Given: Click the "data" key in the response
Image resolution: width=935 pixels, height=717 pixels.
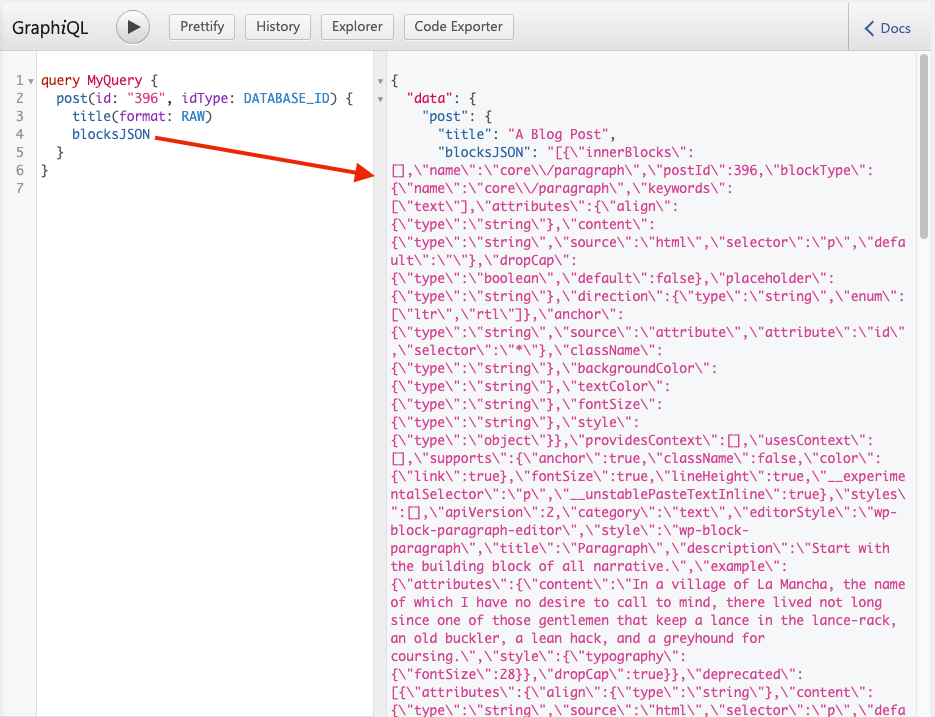Looking at the screenshot, I should (429, 98).
